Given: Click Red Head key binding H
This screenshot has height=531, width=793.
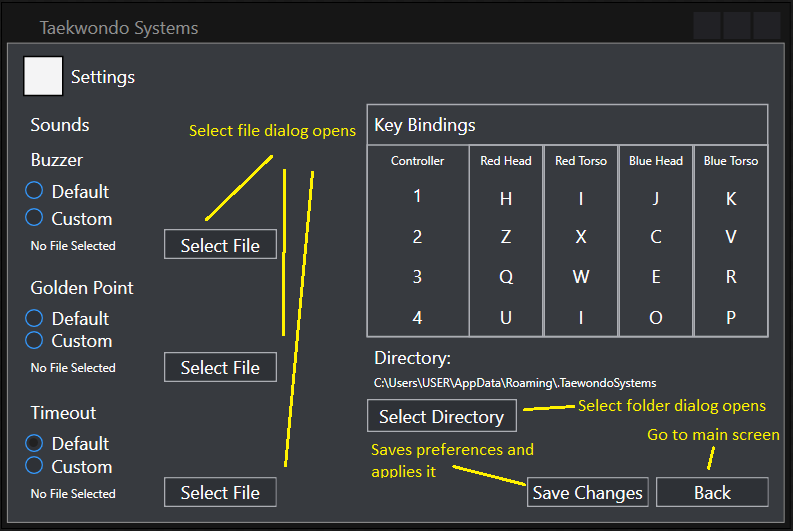Looking at the screenshot, I should (506, 198).
